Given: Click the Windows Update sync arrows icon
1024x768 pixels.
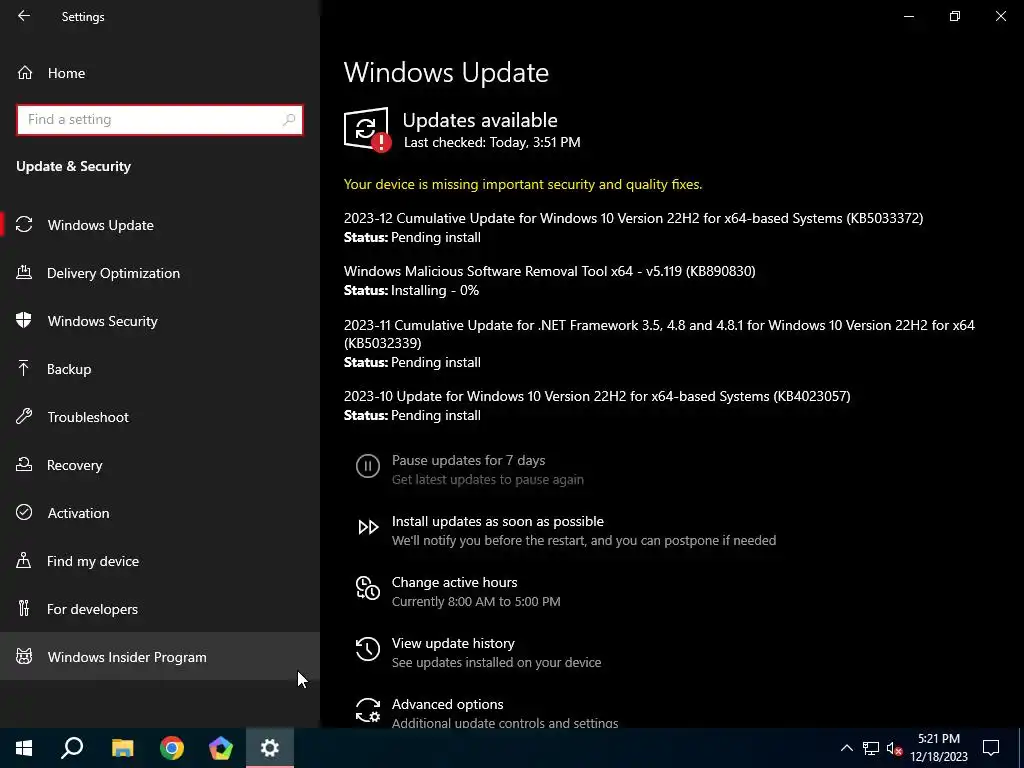Looking at the screenshot, I should [x=24, y=225].
